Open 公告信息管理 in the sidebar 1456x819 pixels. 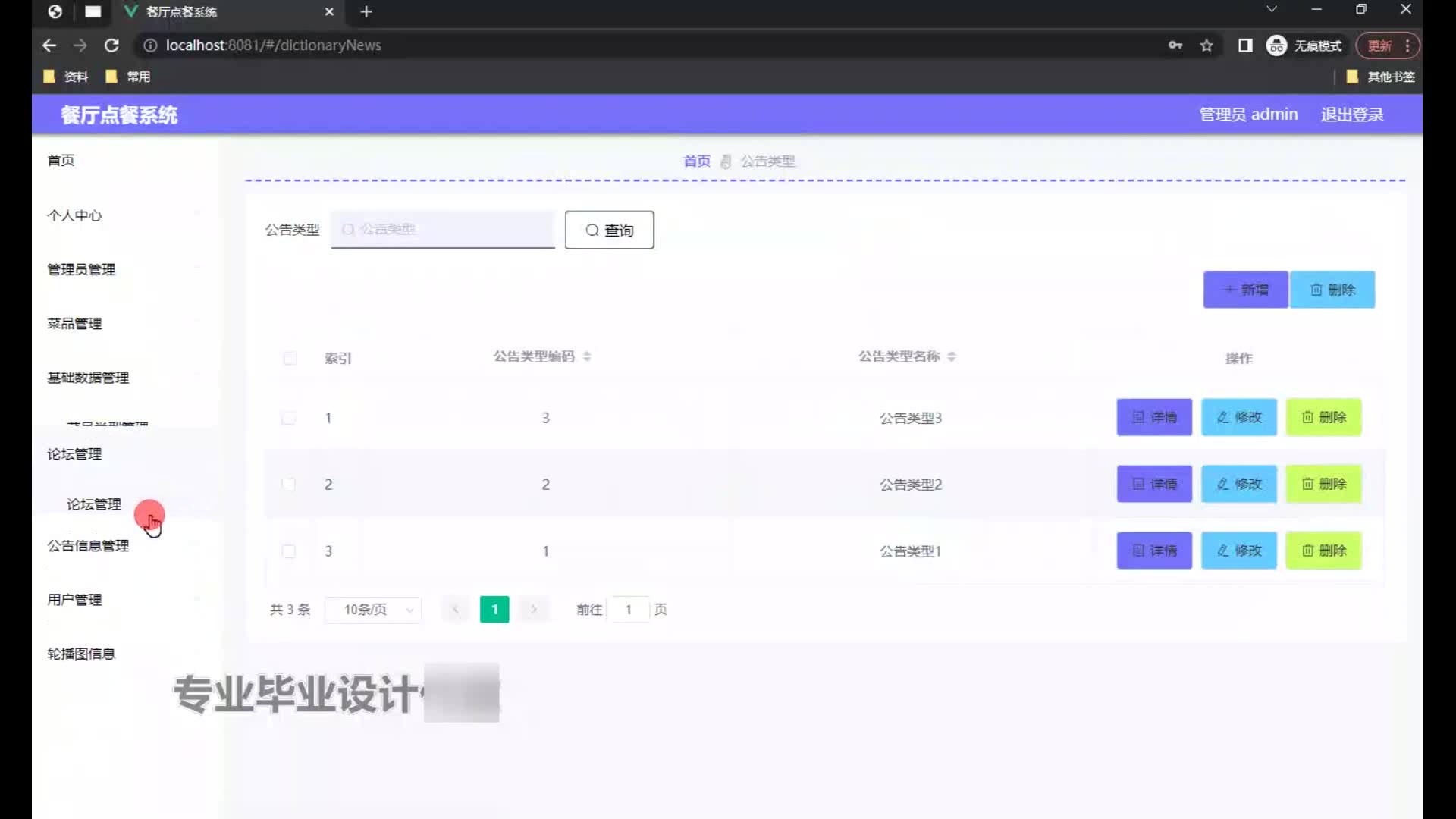(88, 546)
